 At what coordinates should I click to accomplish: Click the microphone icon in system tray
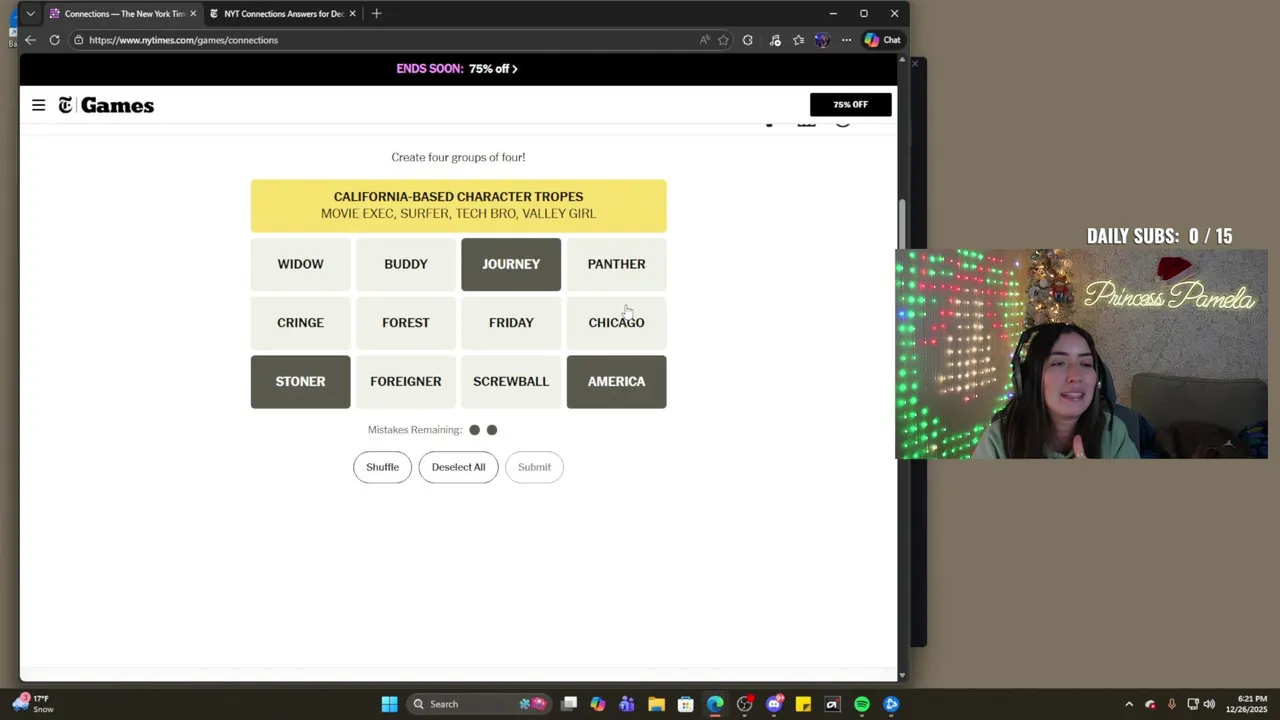(x=1171, y=704)
